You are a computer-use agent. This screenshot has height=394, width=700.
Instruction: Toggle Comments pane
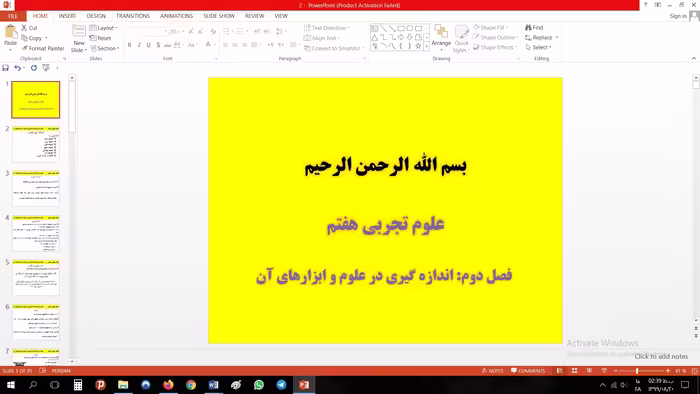(x=528, y=371)
